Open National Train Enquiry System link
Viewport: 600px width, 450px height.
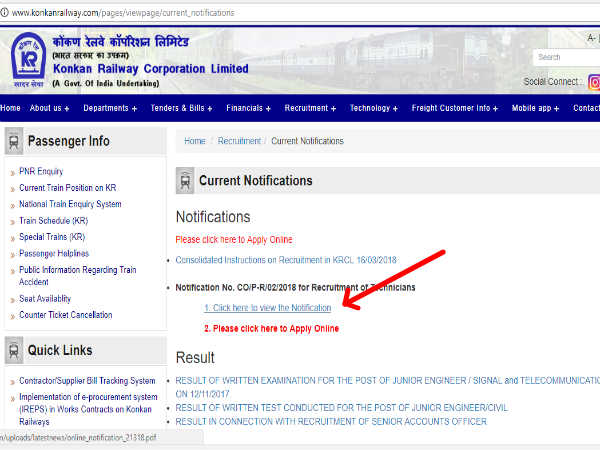pos(70,204)
